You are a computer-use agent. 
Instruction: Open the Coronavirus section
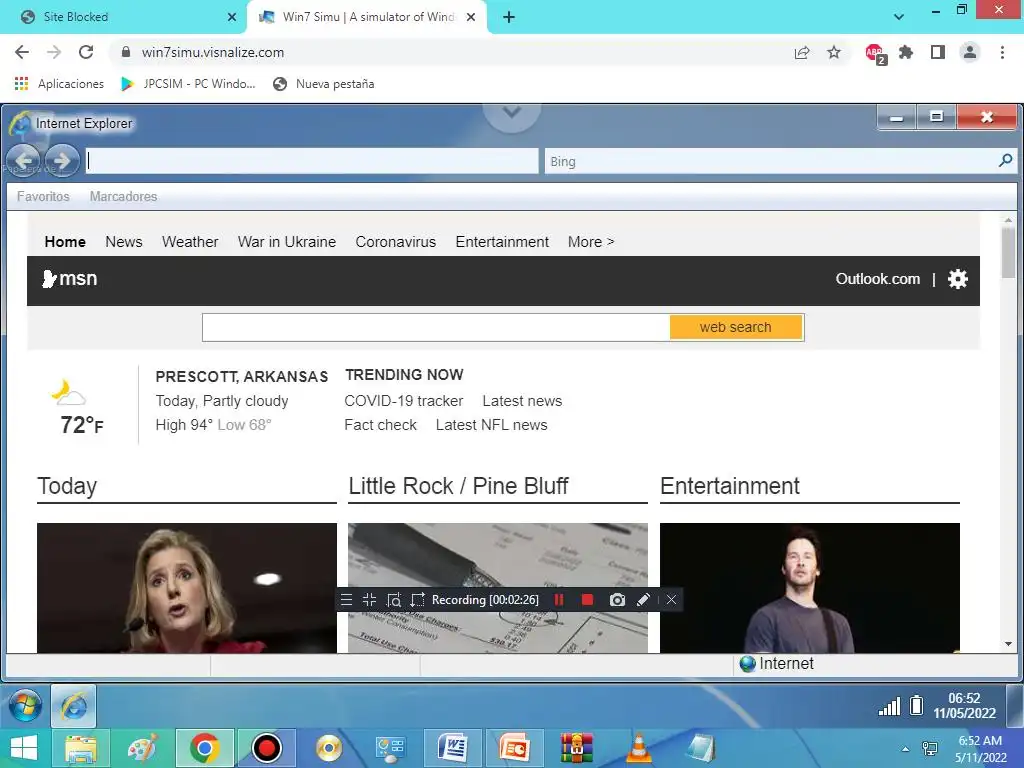click(x=396, y=242)
